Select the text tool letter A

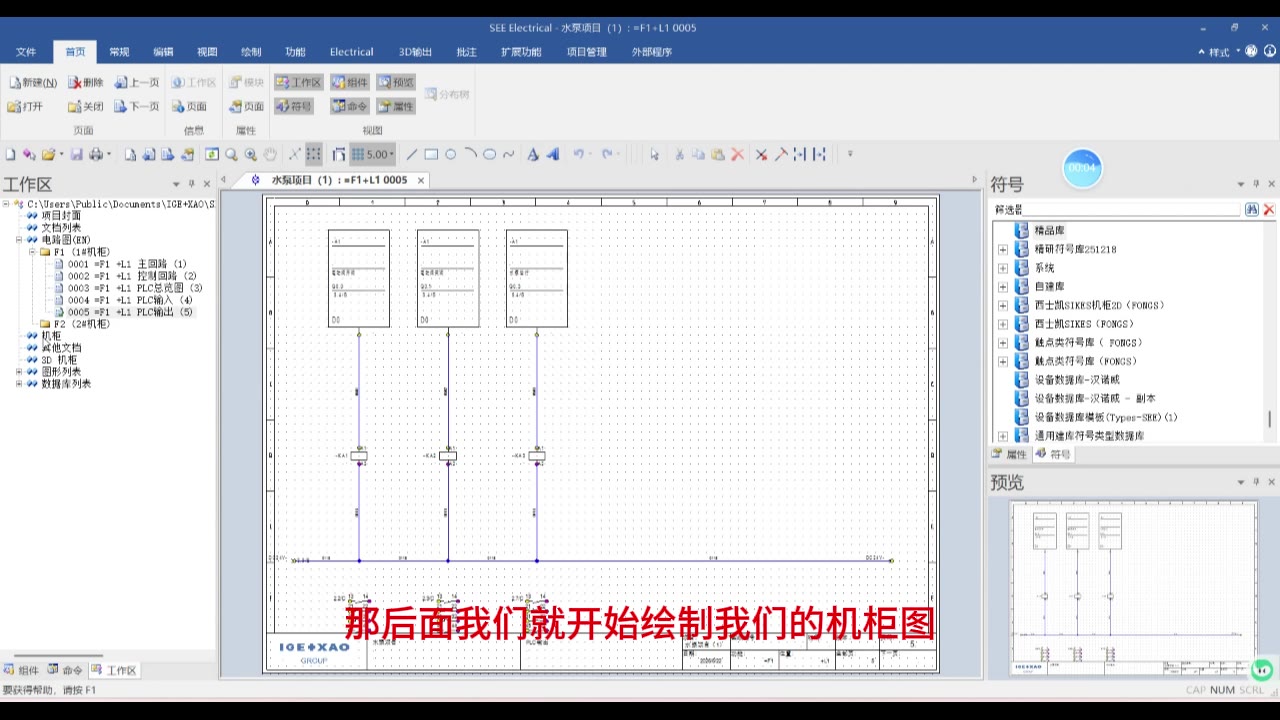(x=532, y=154)
